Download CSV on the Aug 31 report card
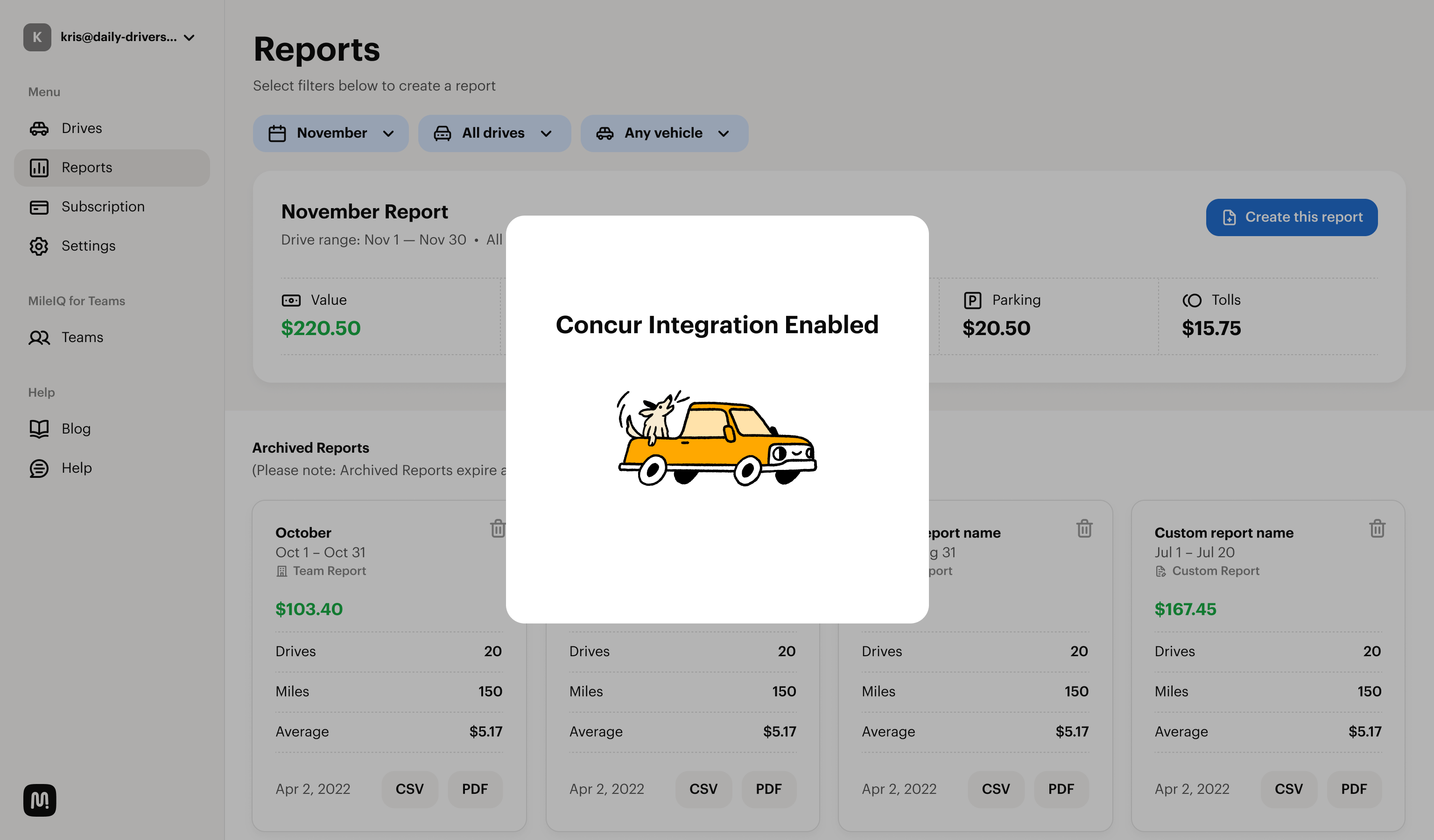Viewport: 1434px width, 840px height. (x=996, y=790)
